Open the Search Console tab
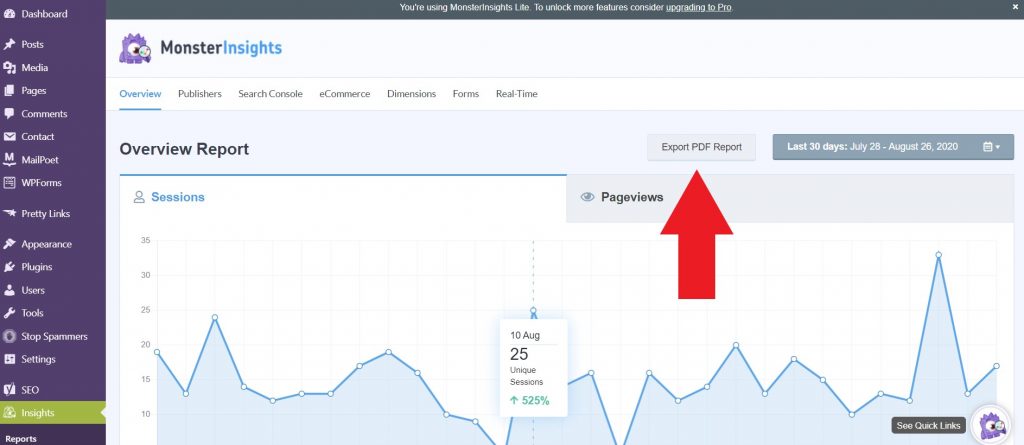1024x445 pixels. click(270, 93)
